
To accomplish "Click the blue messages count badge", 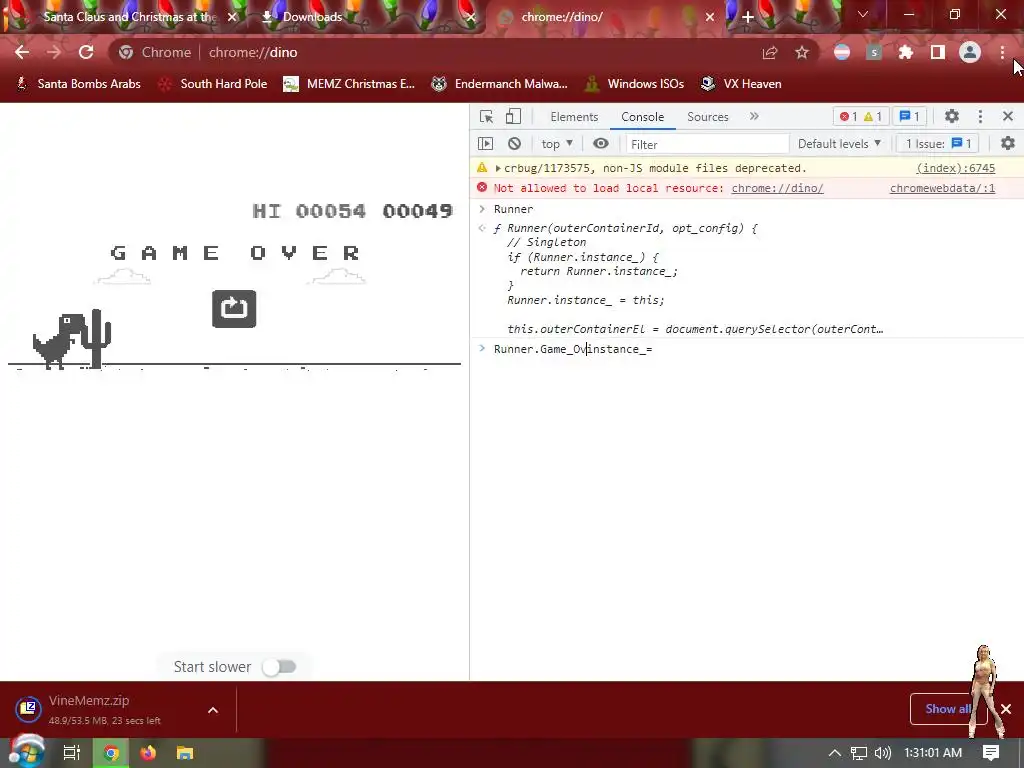I will pos(909,116).
